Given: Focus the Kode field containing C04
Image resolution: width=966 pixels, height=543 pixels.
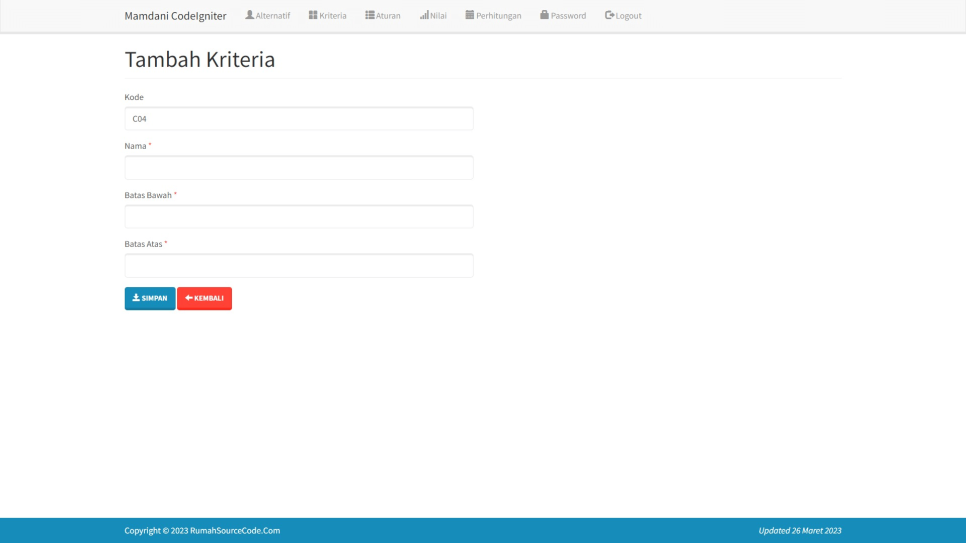Looking at the screenshot, I should pos(298,119).
